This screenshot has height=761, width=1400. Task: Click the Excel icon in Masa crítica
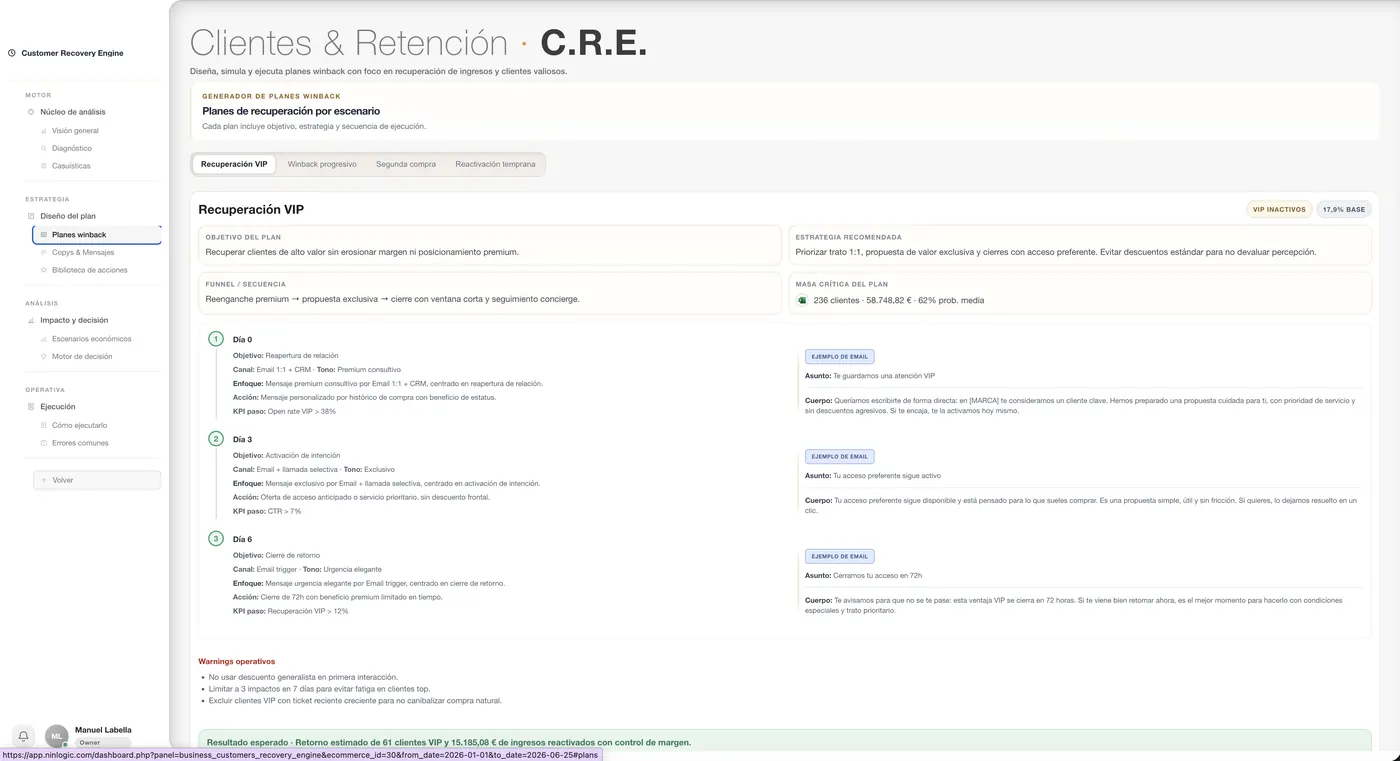pos(802,300)
